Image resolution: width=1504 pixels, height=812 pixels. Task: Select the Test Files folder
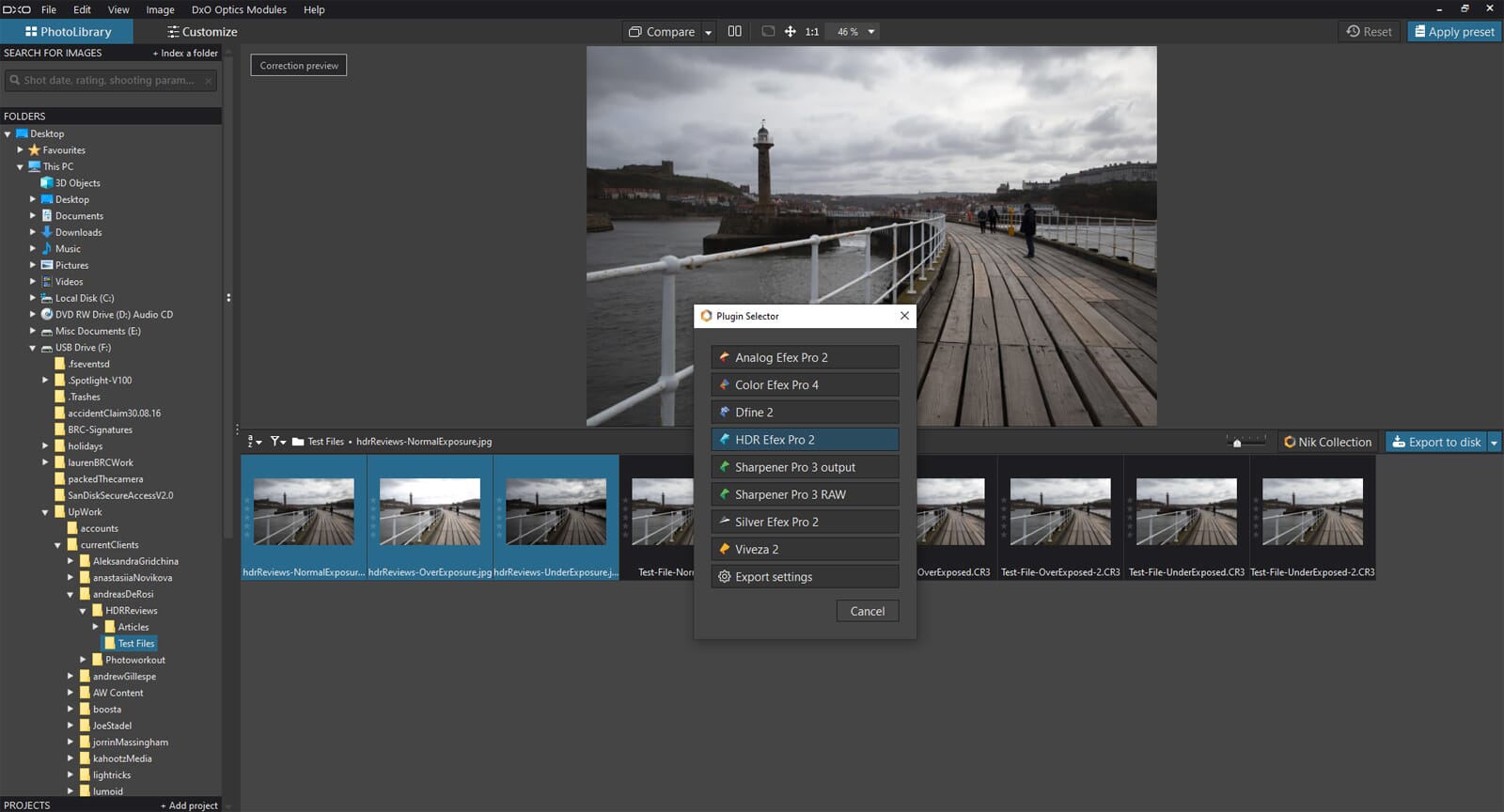(130, 644)
